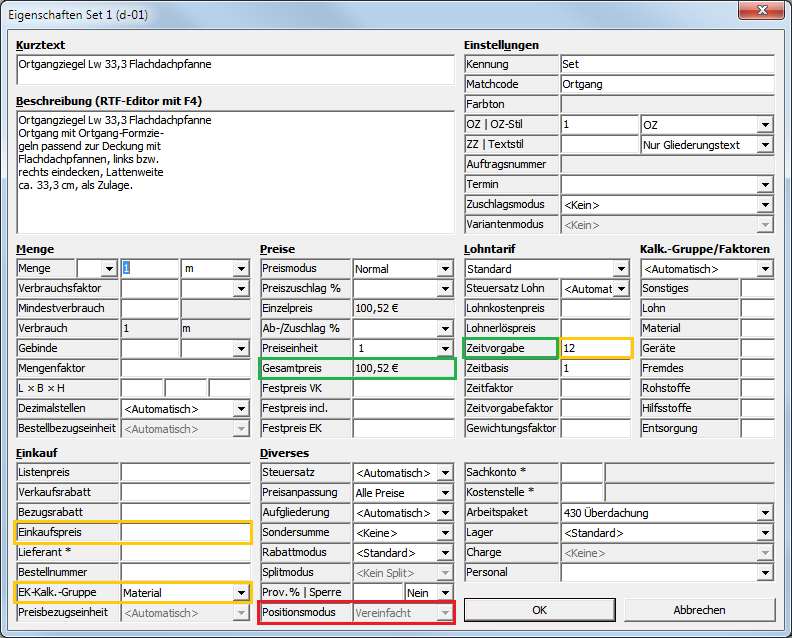The image size is (792, 638).
Task: Open the Lager dropdown
Action: (765, 533)
